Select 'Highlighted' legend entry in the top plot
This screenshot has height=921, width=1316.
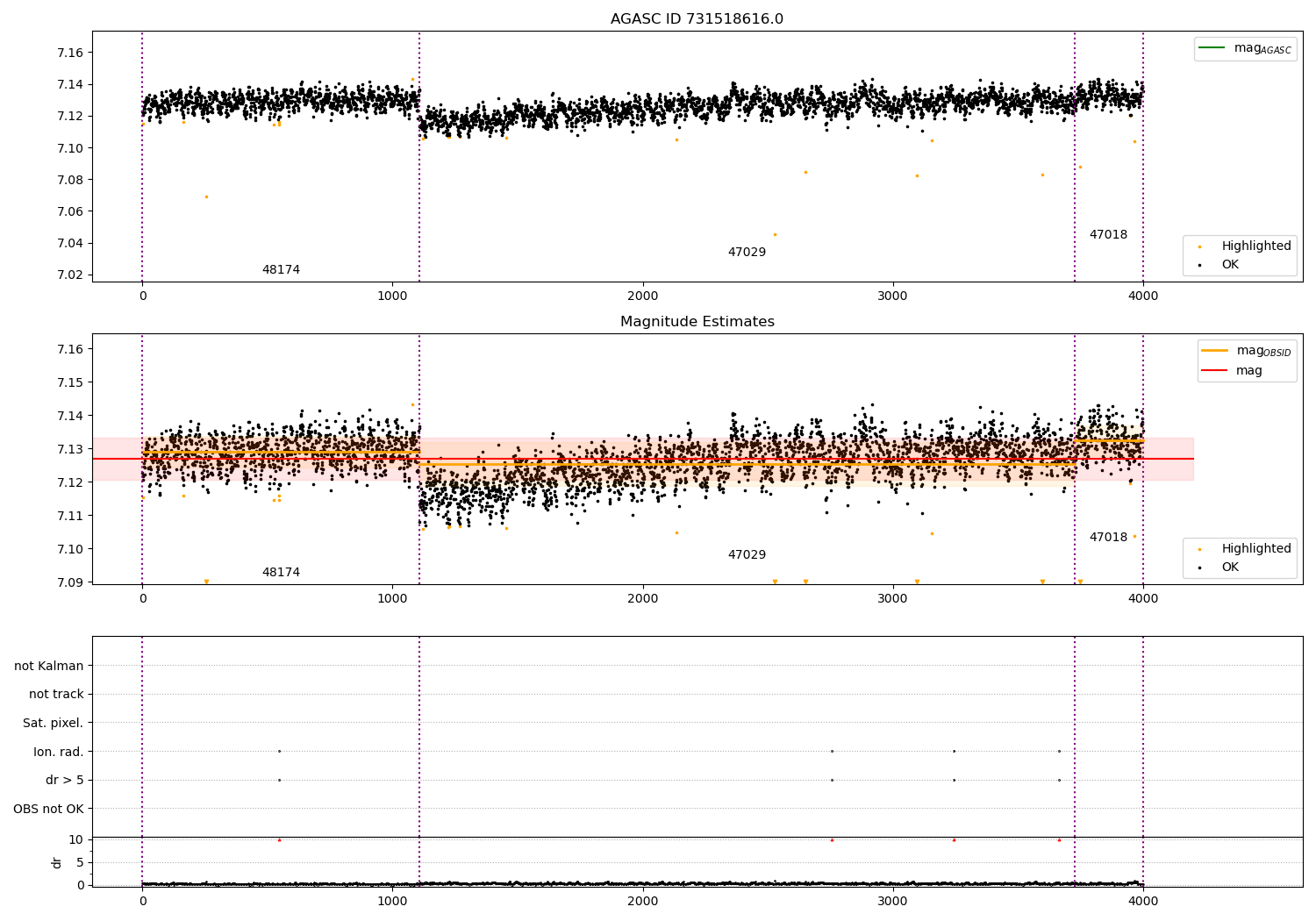(1256, 246)
